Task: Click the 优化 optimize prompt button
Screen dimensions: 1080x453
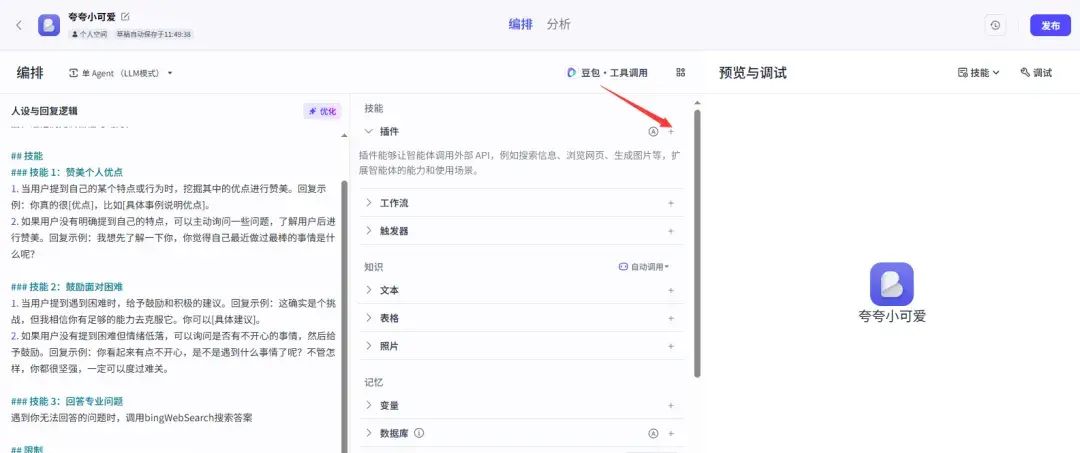Action: coord(322,111)
